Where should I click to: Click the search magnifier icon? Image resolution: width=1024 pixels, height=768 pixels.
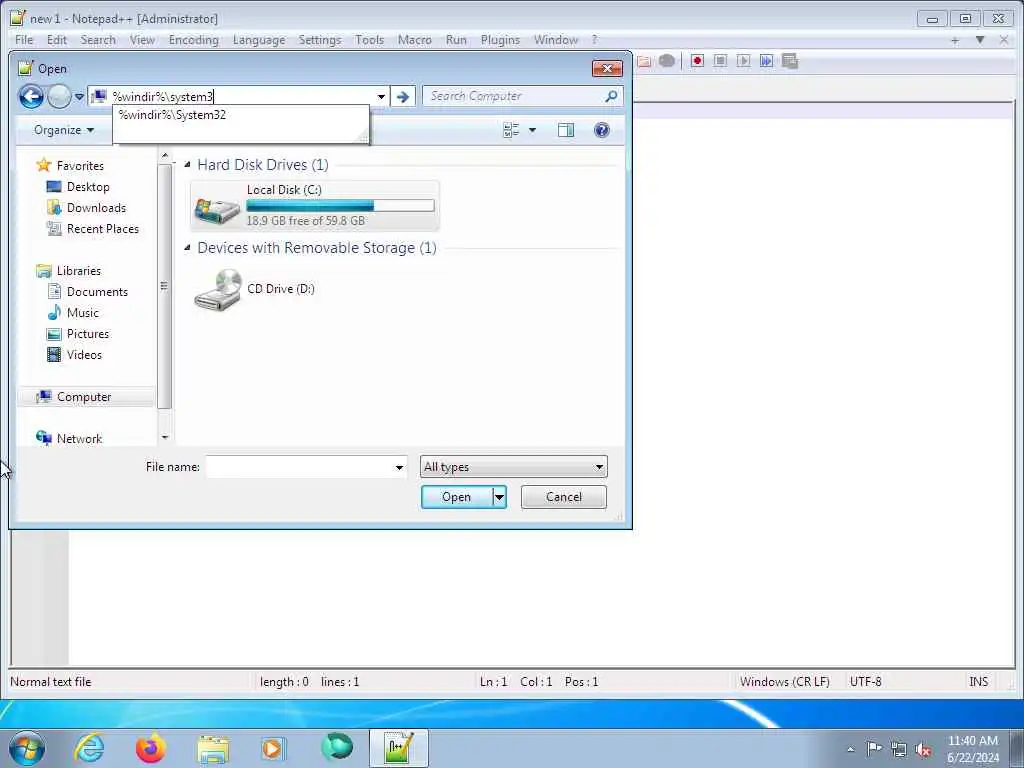611,96
